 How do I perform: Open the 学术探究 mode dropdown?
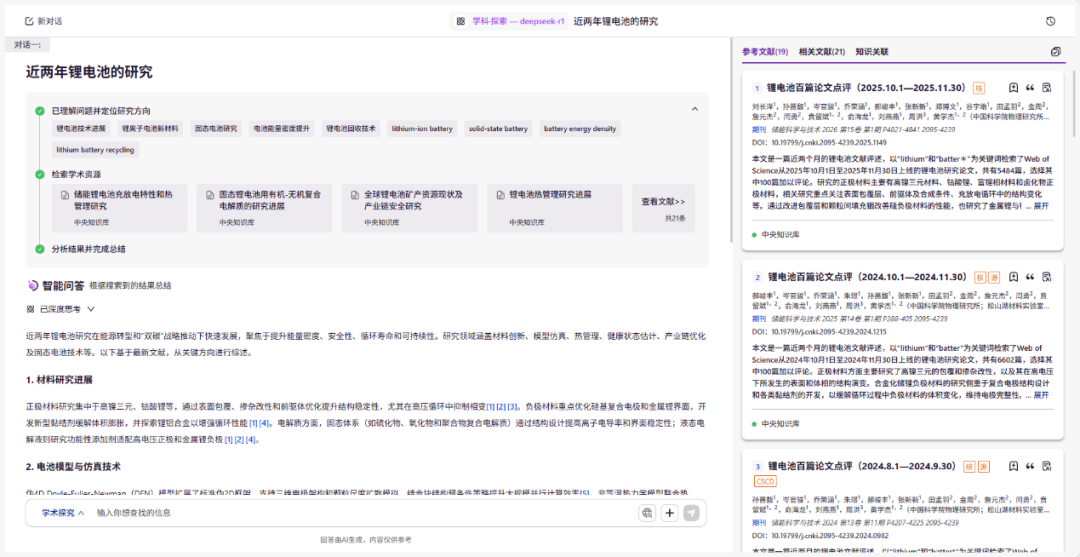click(x=62, y=513)
